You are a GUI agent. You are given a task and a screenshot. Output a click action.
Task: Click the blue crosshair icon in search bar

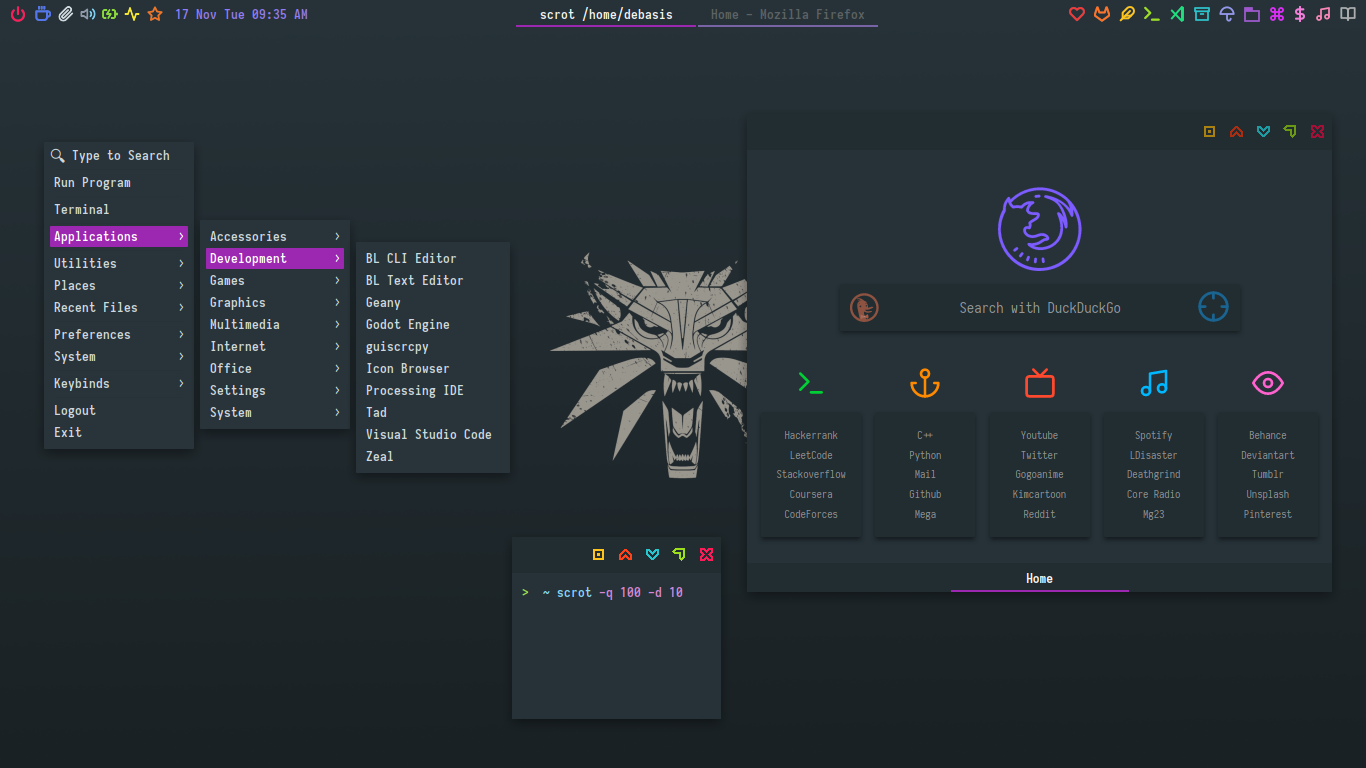point(1213,307)
